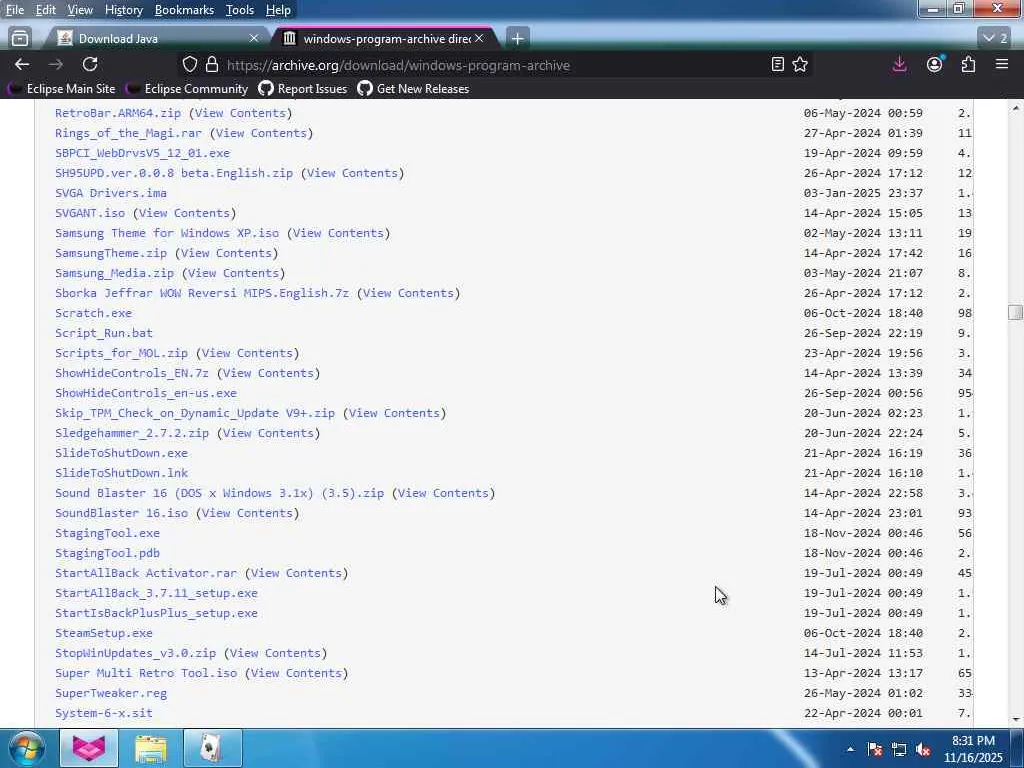The height and width of the screenshot is (768, 1024).
Task: Open the Tools menu
Action: click(x=240, y=10)
